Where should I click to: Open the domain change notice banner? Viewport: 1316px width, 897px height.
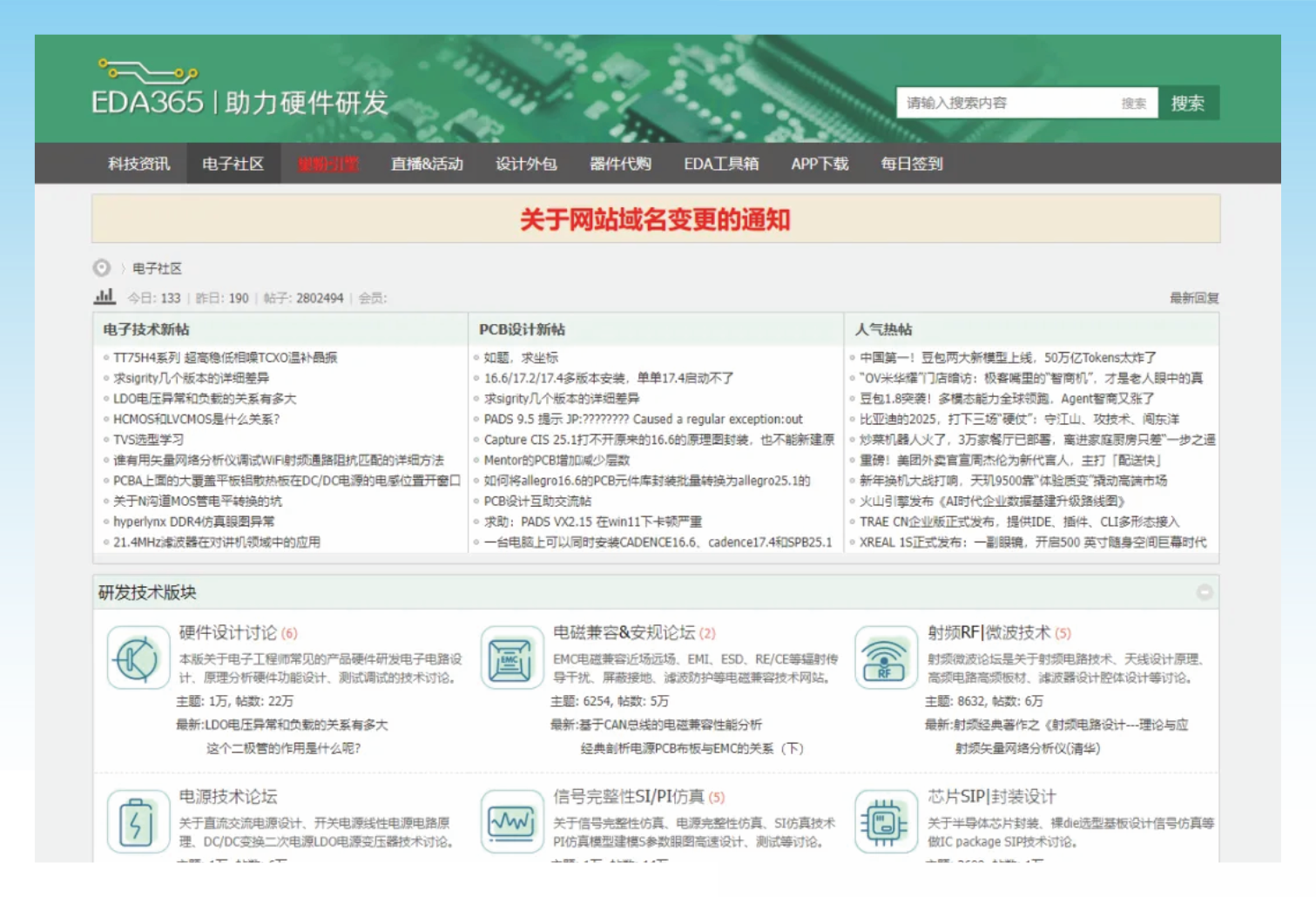(x=655, y=219)
